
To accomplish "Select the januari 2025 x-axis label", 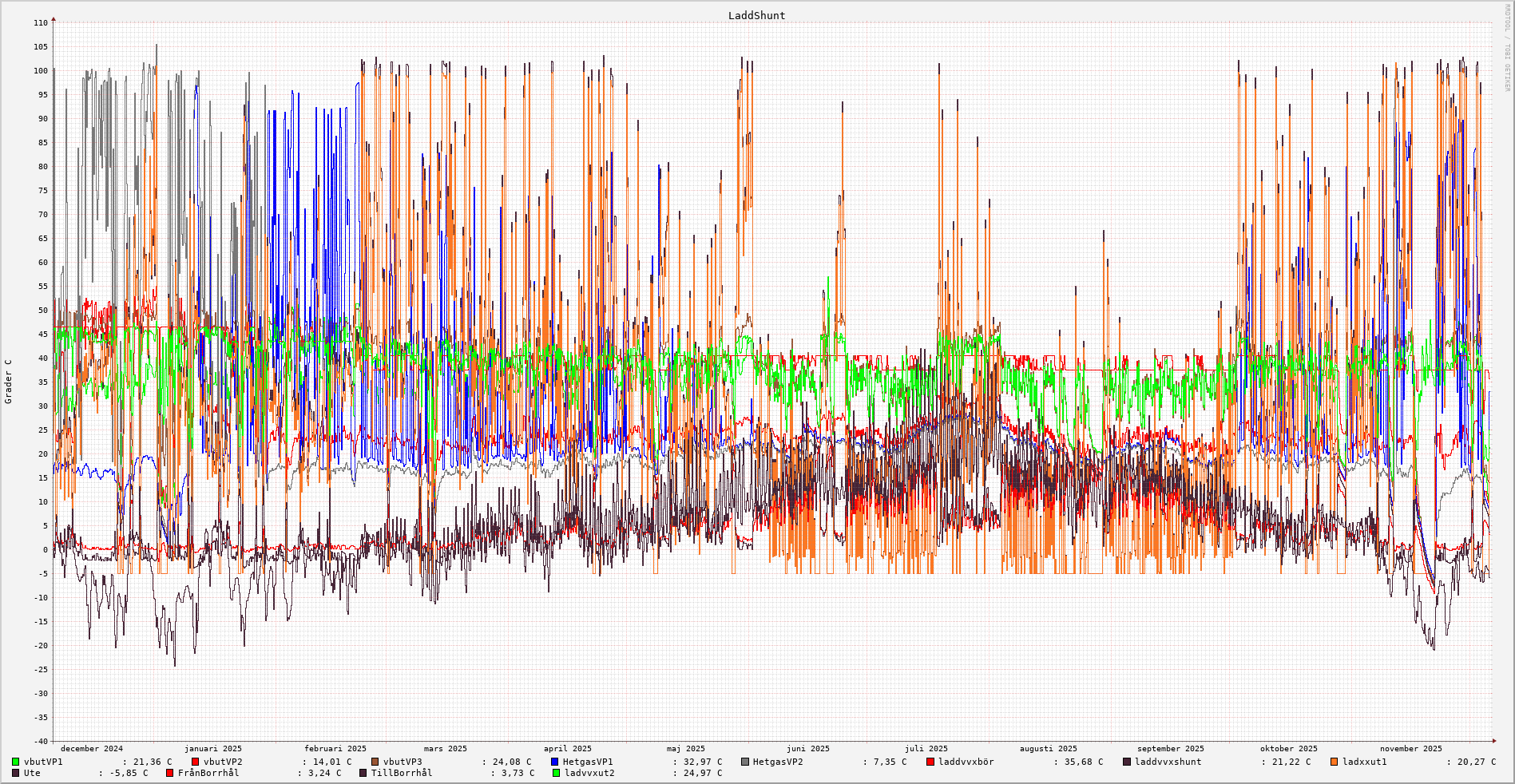I will click(213, 749).
